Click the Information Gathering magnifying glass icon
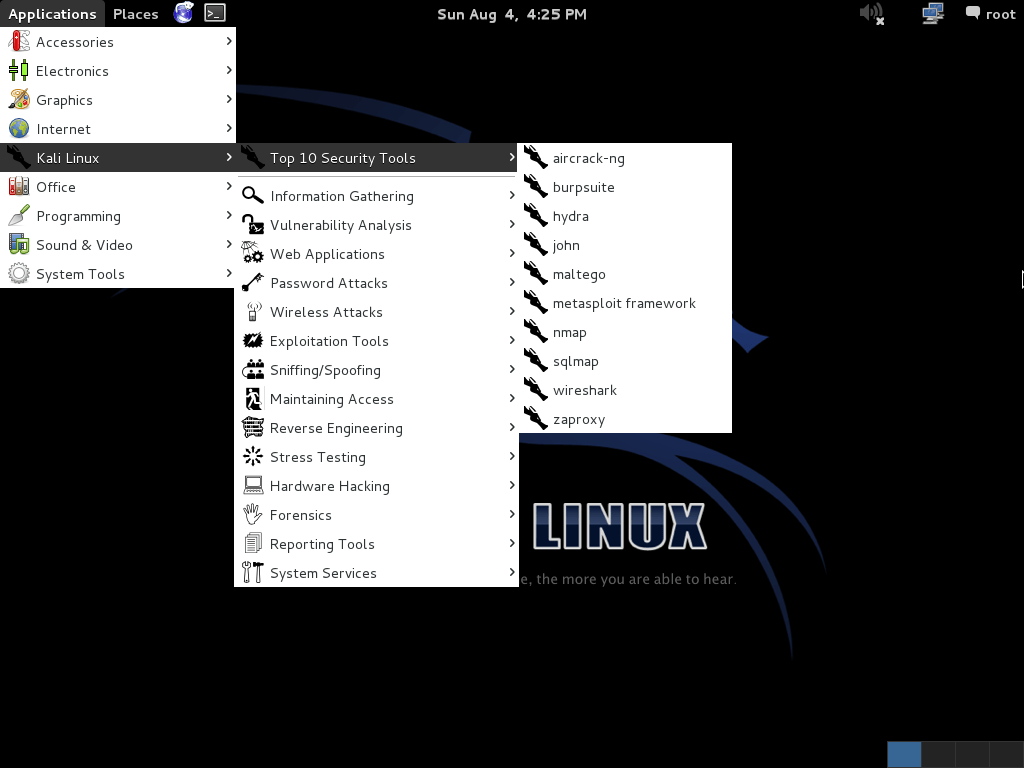 [x=252, y=195]
